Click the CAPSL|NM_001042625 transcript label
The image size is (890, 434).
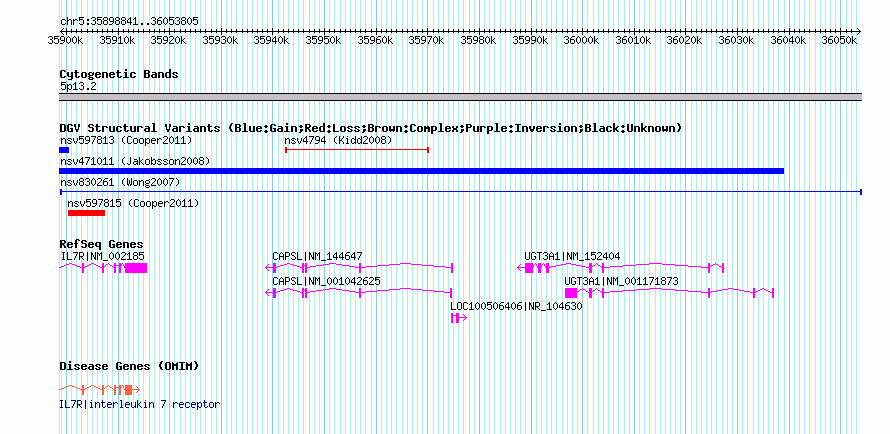pyautogui.click(x=326, y=281)
